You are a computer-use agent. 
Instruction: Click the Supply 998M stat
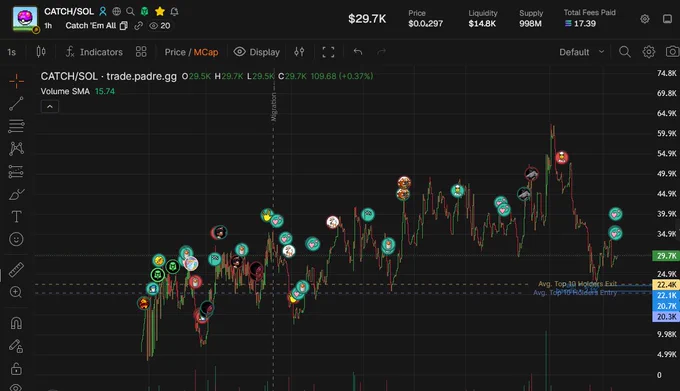[531, 19]
